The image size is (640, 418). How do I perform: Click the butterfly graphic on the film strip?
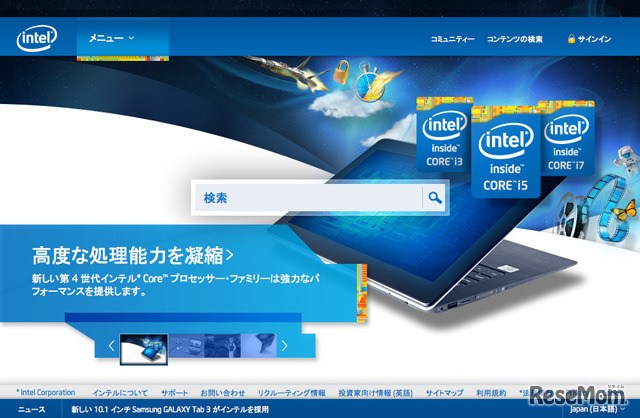pos(624,209)
